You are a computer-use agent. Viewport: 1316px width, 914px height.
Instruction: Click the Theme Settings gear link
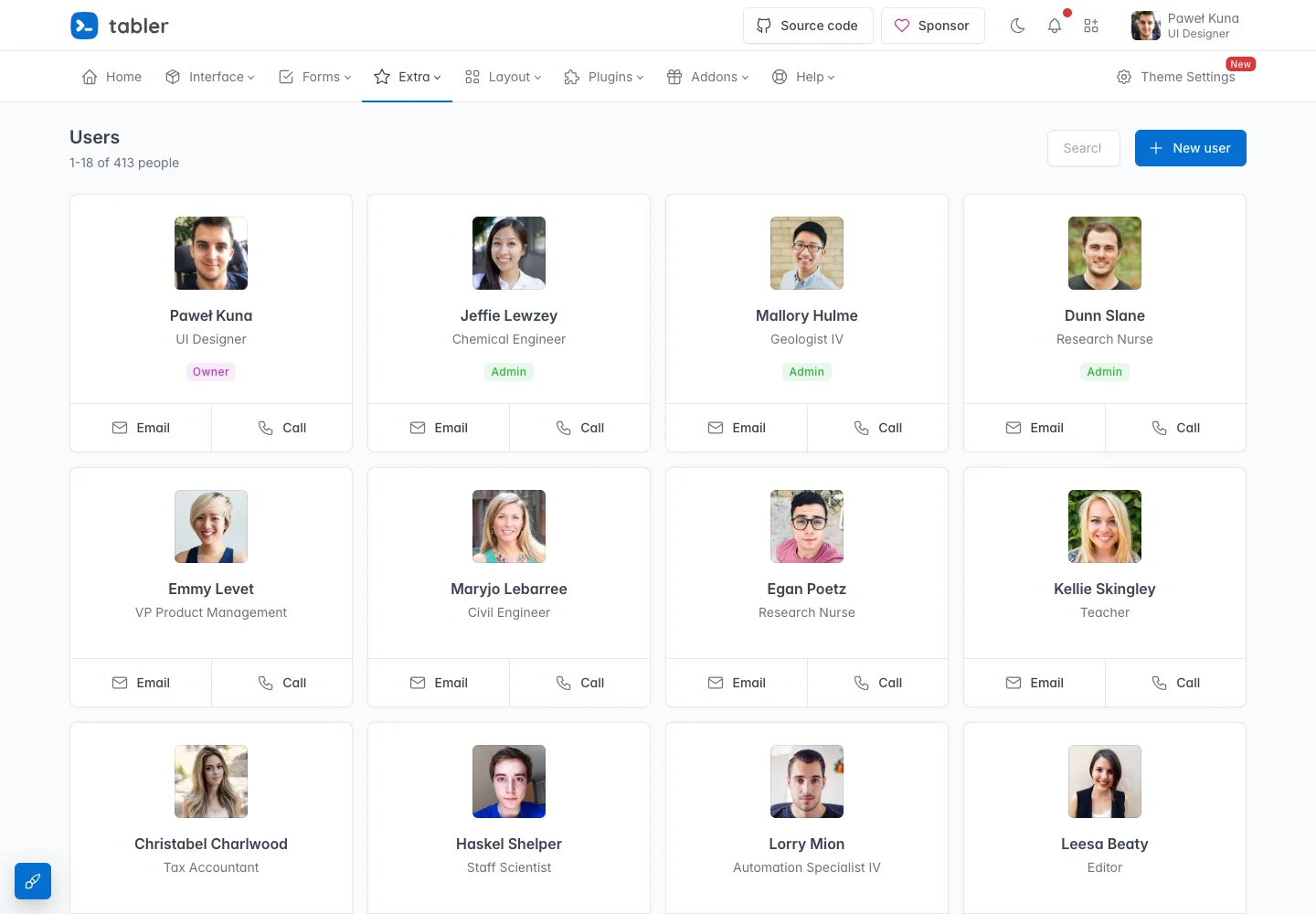pyautogui.click(x=1176, y=77)
